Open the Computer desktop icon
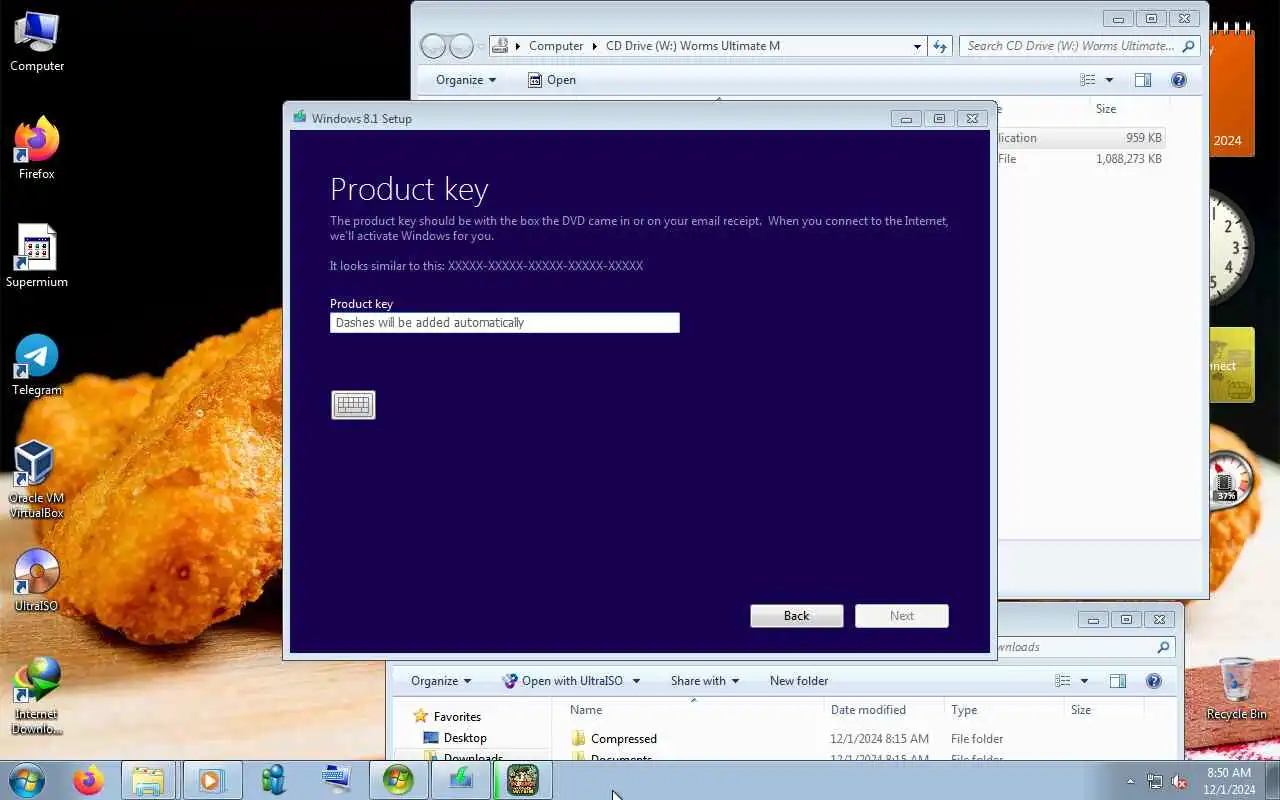 click(x=37, y=42)
